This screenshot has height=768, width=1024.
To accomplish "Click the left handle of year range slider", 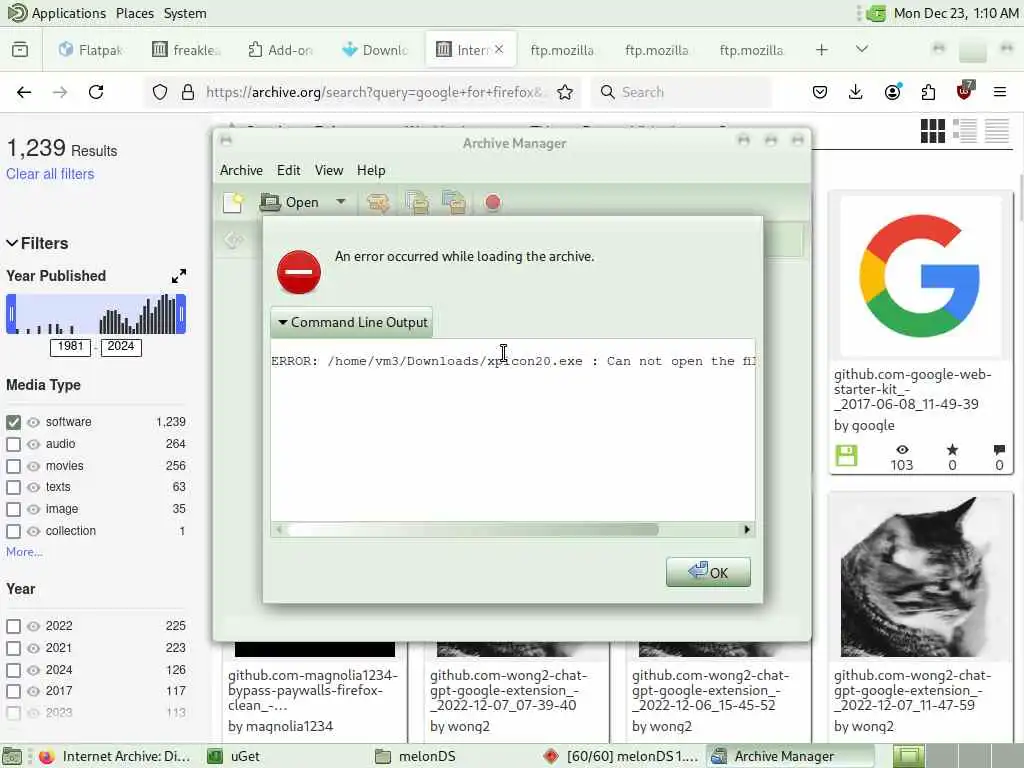I will [11, 314].
